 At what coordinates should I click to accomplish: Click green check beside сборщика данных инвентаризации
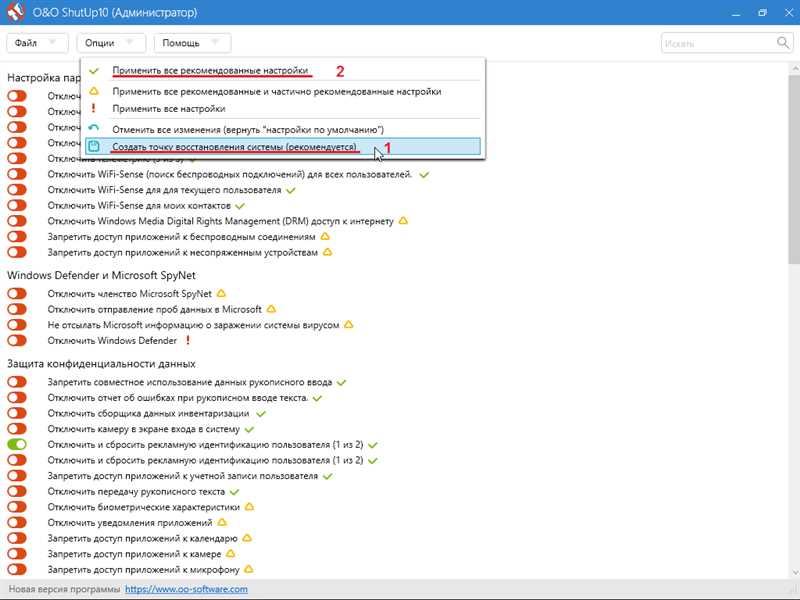[x=261, y=414]
